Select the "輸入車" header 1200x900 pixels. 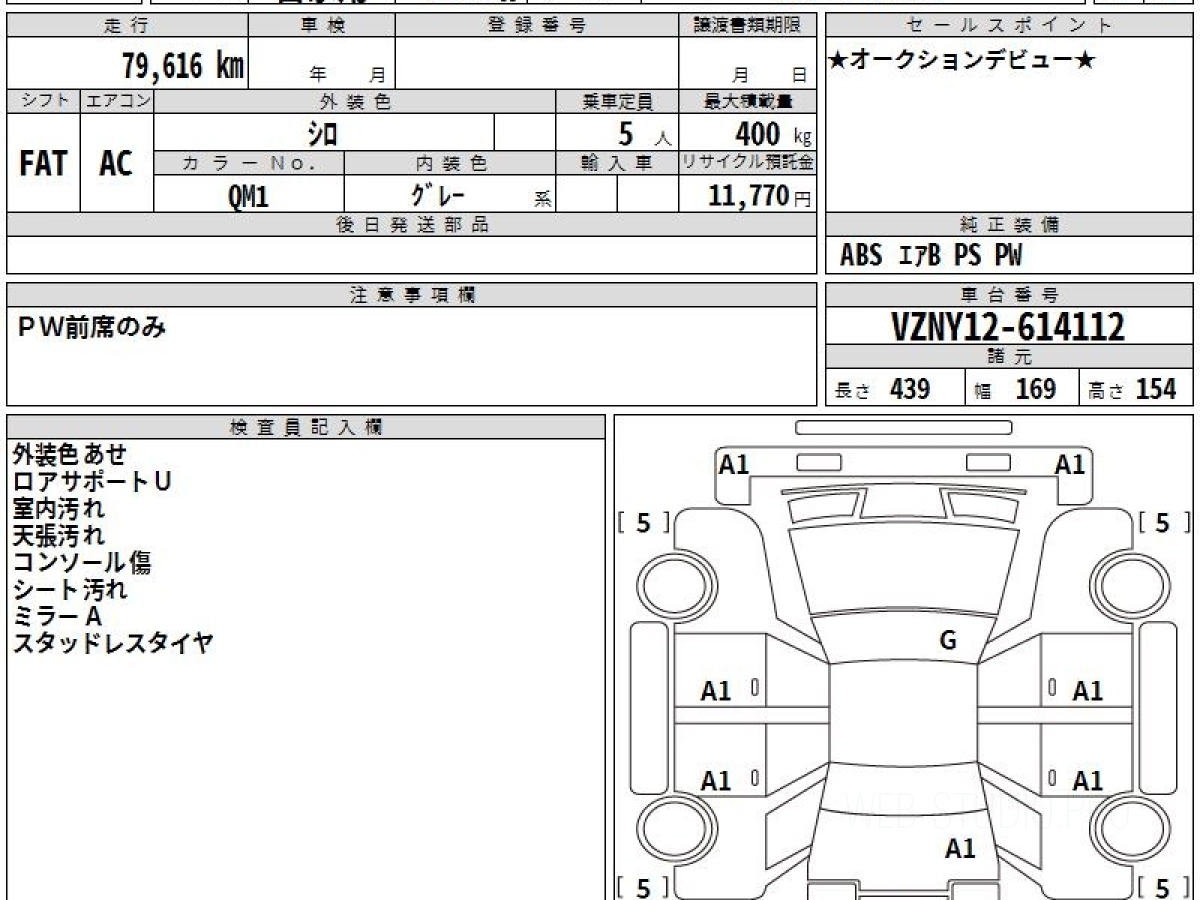618,163
